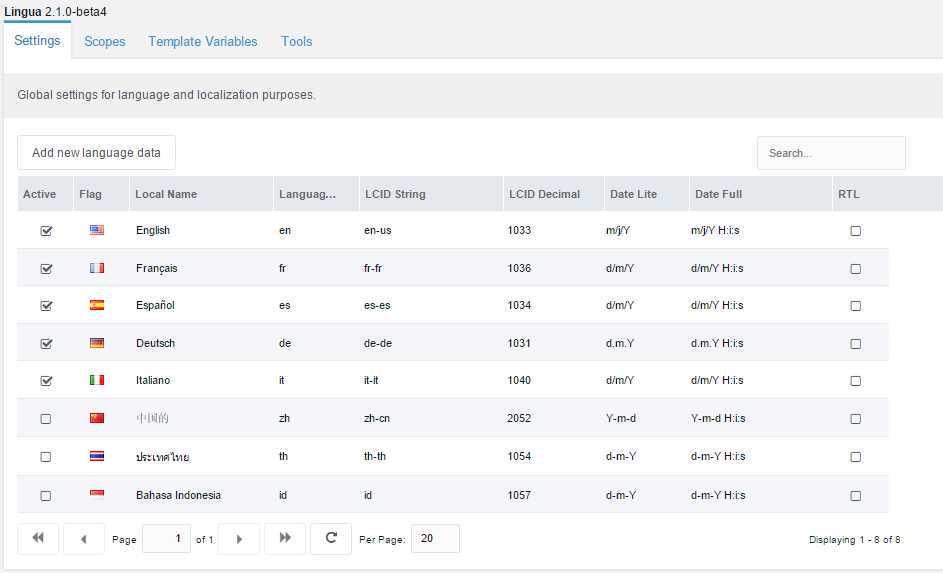The height and width of the screenshot is (573, 943).
Task: Sort by Date Full column
Action: point(761,194)
